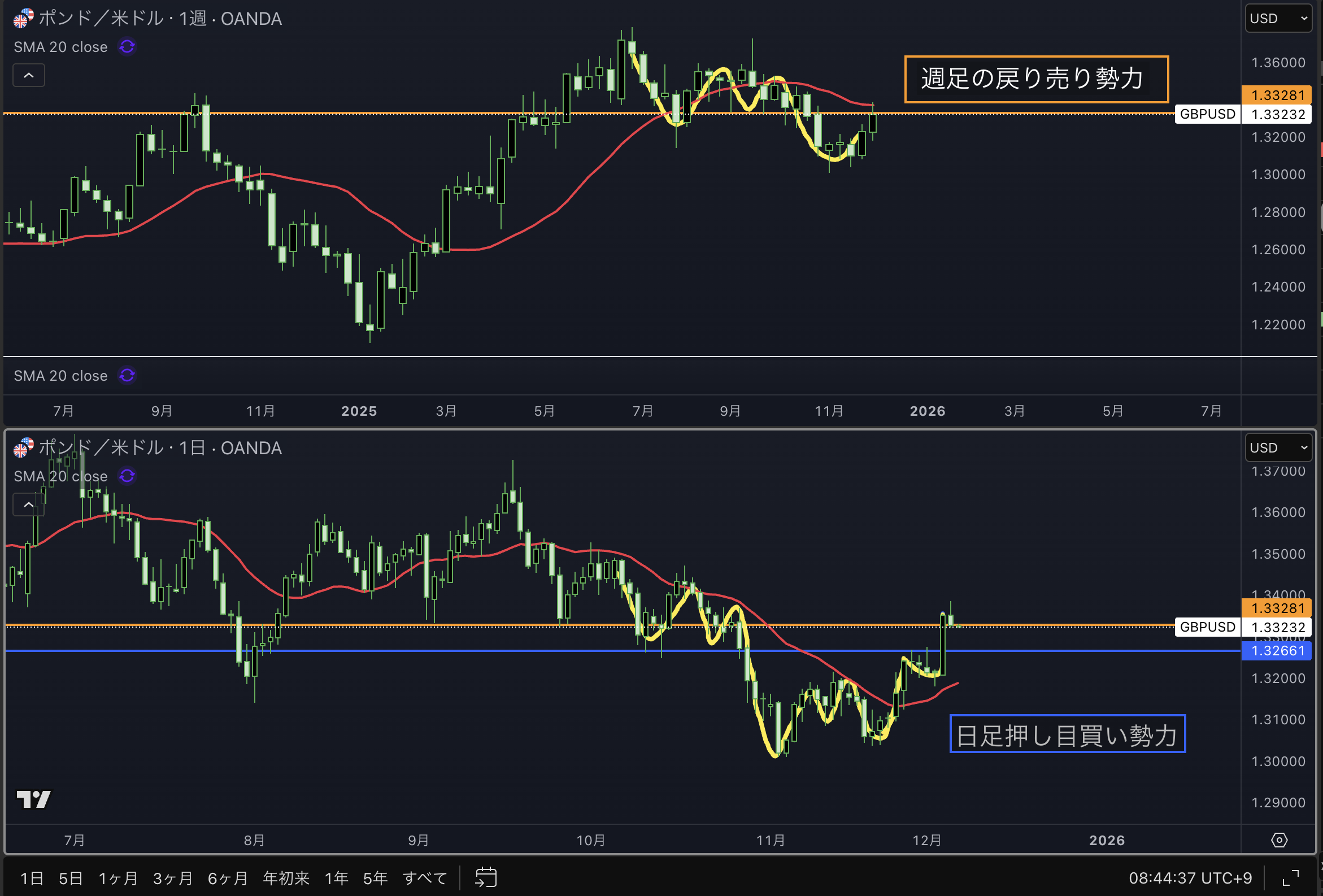Screen dimensions: 1323x896
Task: Open lower chart axis settings gear
Action: click(1279, 840)
